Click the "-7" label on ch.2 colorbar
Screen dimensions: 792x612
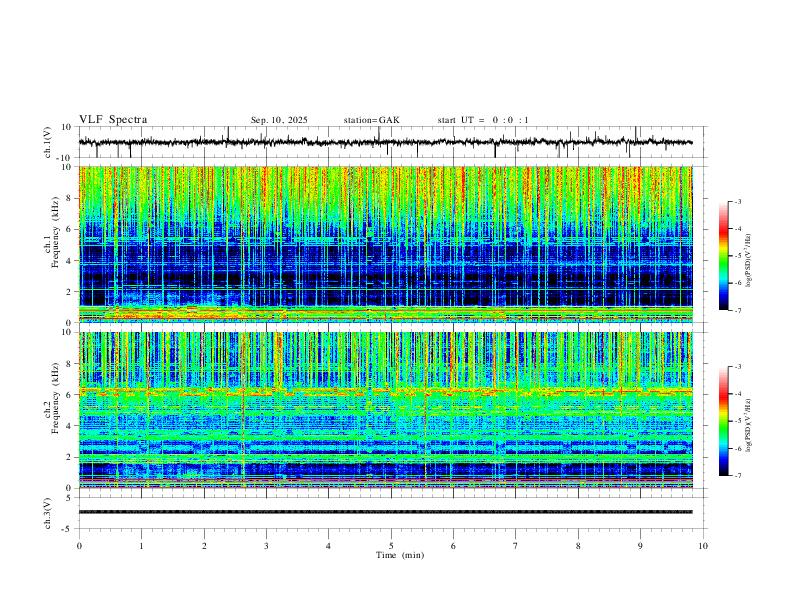point(737,475)
